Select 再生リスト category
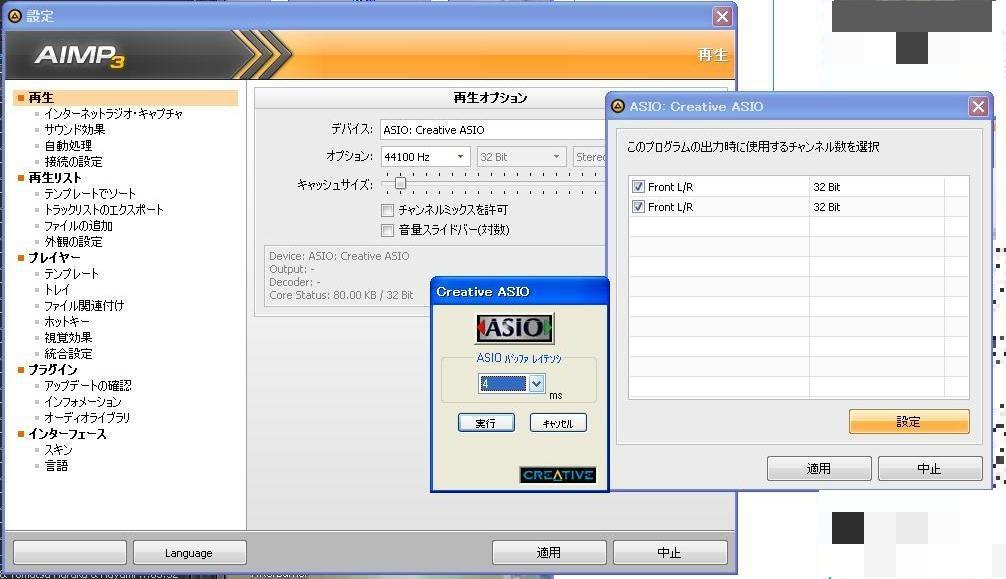Screen dimensions: 1006x579 pyautogui.click(x=55, y=178)
